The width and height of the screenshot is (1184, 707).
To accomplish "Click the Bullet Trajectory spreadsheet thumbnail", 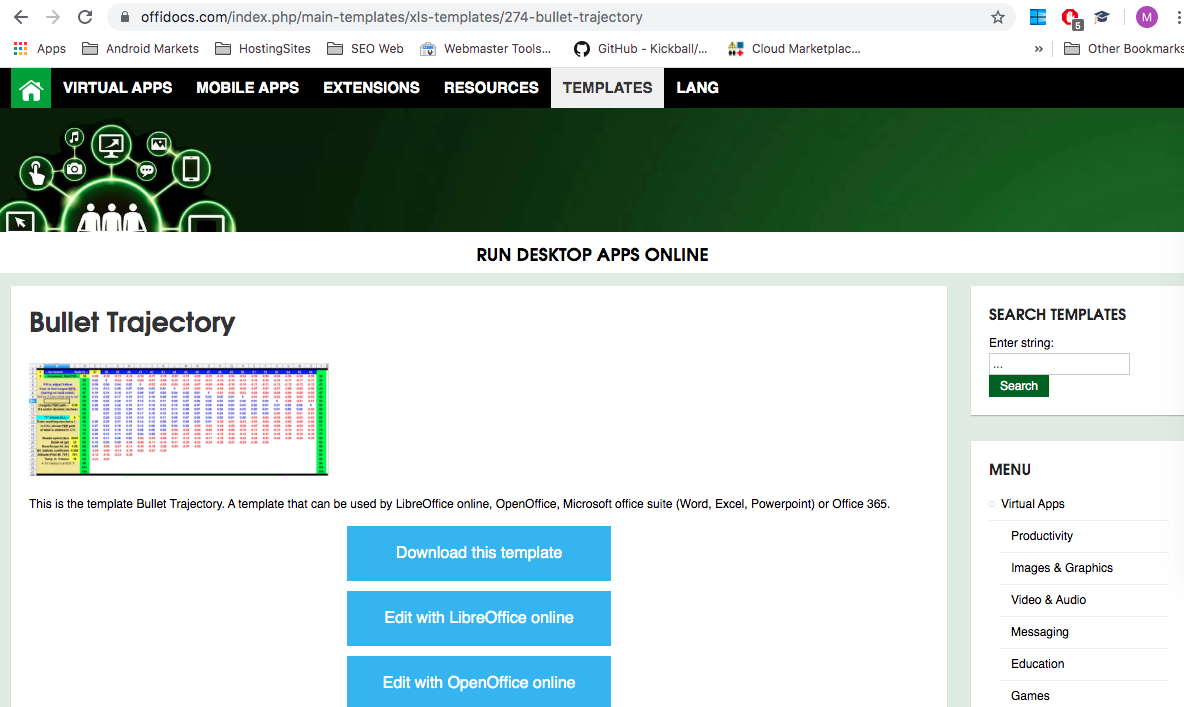I will click(x=178, y=419).
